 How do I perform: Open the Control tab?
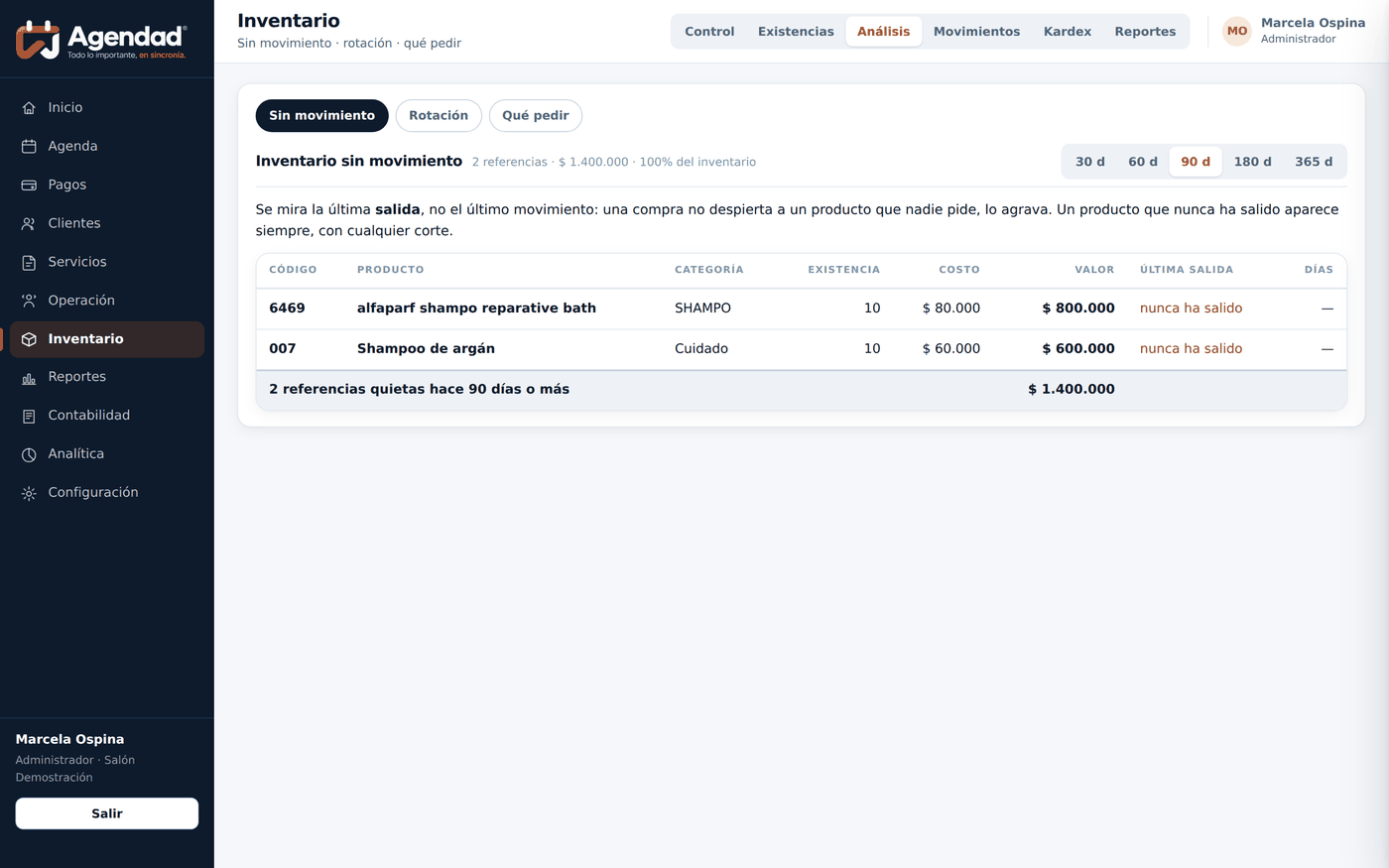point(709,32)
